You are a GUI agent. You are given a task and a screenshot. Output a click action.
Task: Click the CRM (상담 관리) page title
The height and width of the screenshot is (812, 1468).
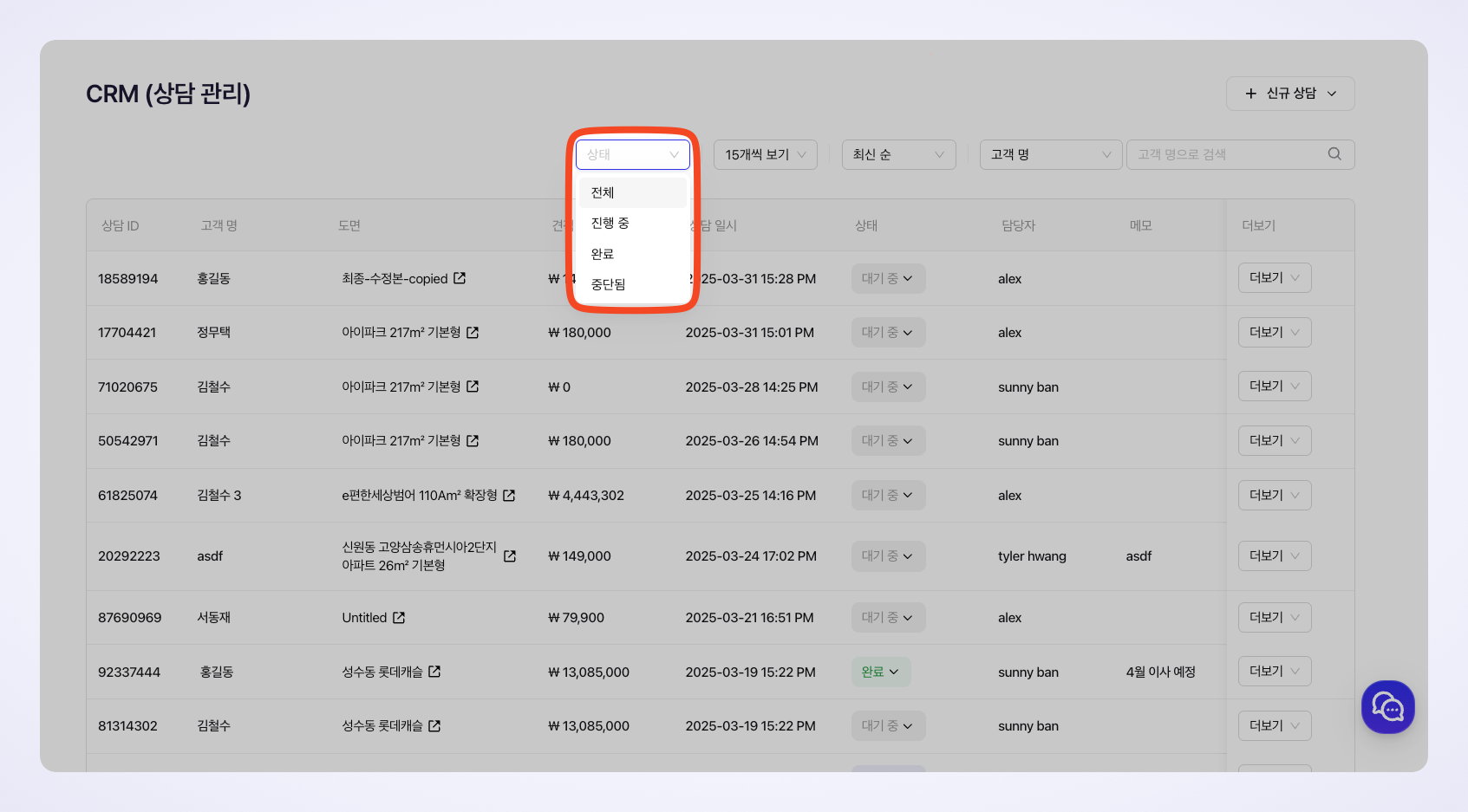[x=168, y=94]
